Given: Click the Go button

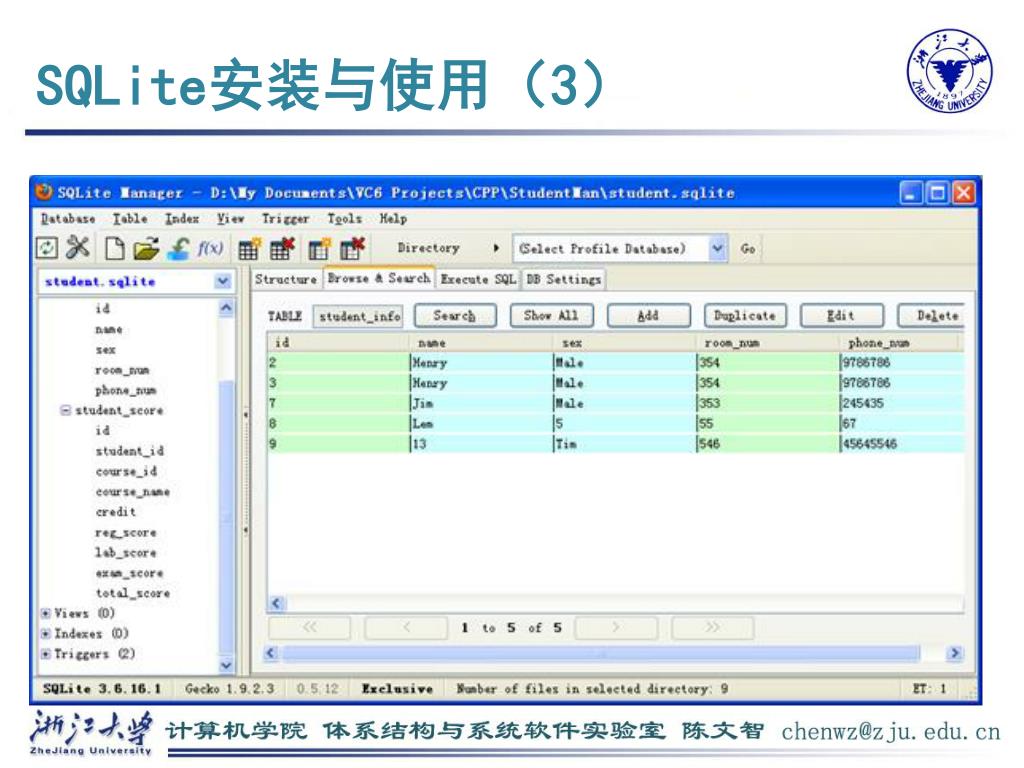Looking at the screenshot, I should [748, 249].
